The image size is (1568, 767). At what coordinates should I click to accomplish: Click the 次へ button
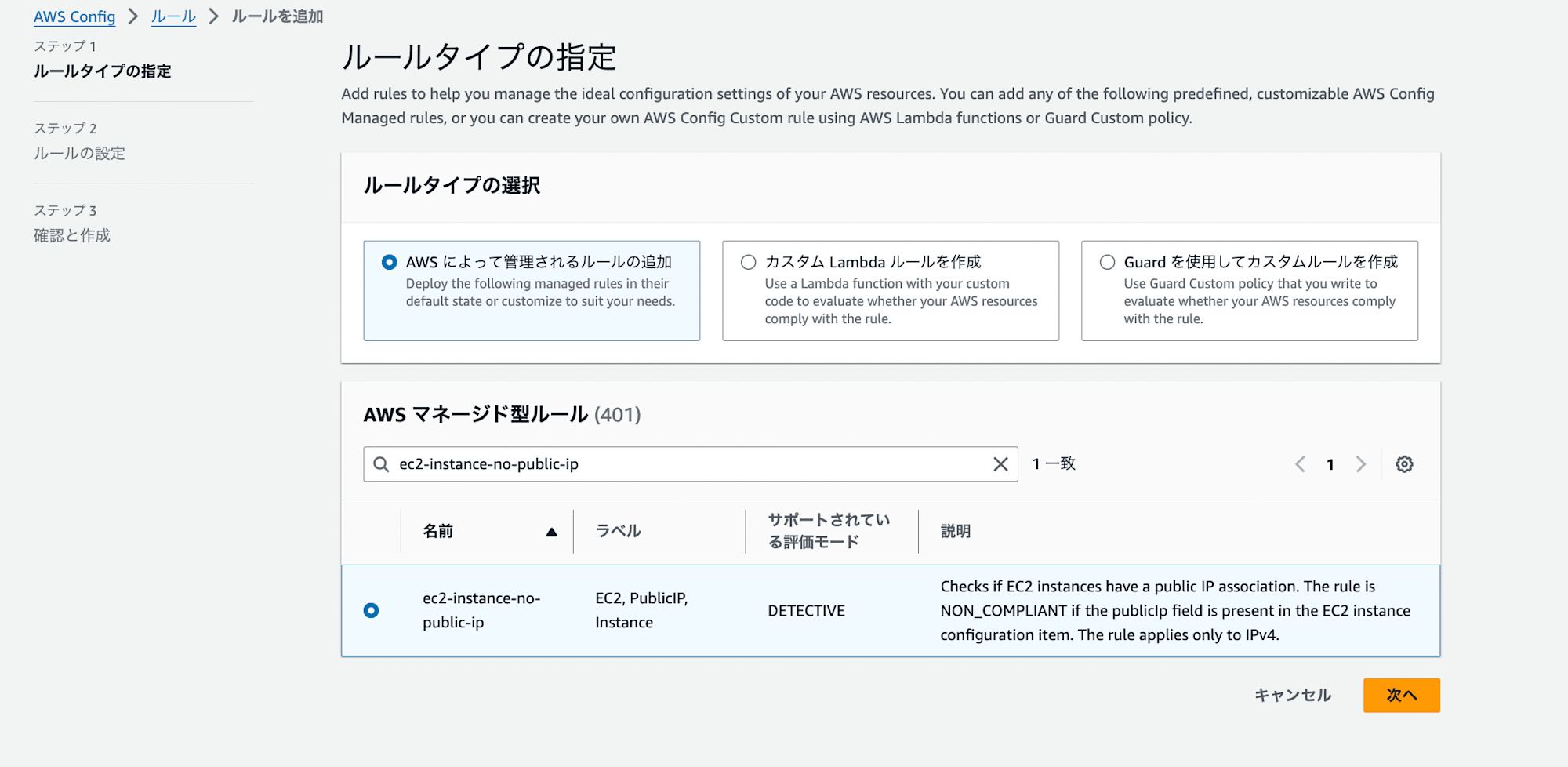(x=1402, y=695)
